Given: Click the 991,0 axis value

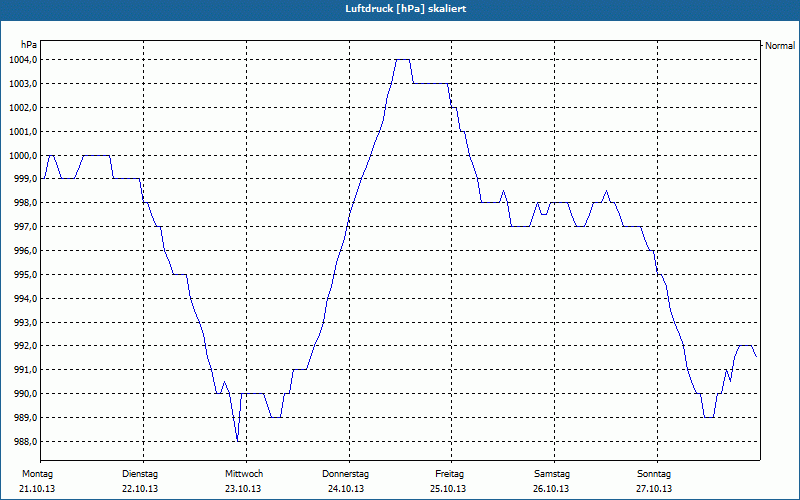Looking at the screenshot, I should pos(25,370).
